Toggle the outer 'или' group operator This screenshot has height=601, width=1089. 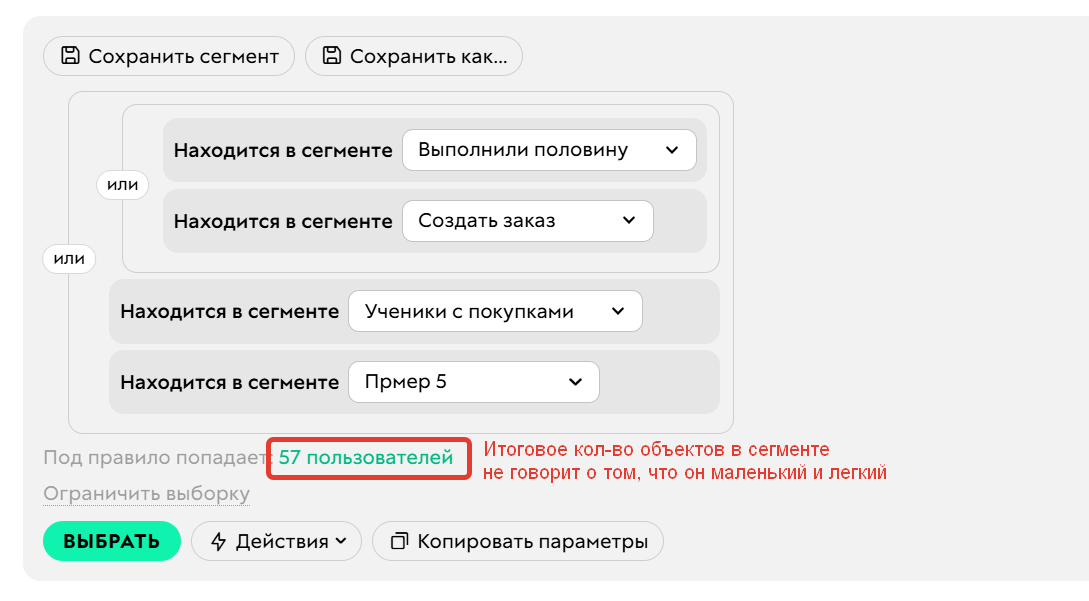pos(69,259)
